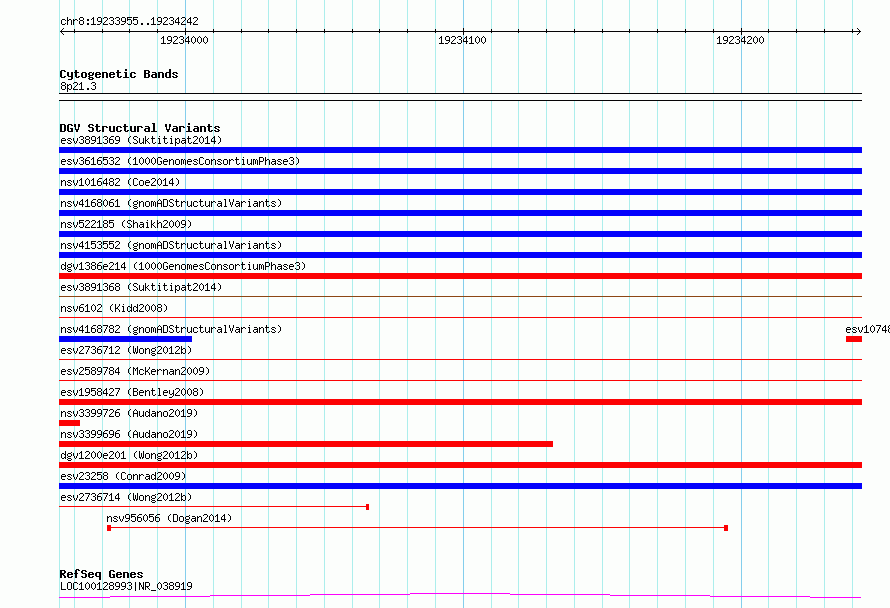Viewport: 890px width, 608px height.
Task: Select the nsv3399726 (Audano2019) label
Action: 129,413
